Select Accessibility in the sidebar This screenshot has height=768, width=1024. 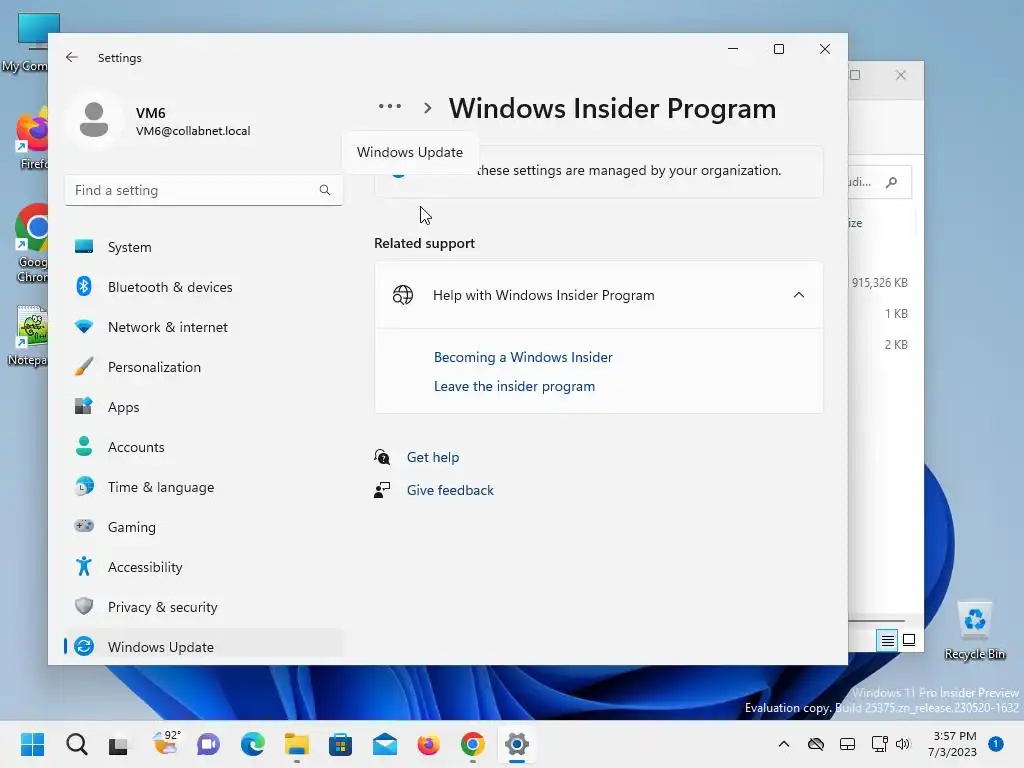click(x=203, y=567)
